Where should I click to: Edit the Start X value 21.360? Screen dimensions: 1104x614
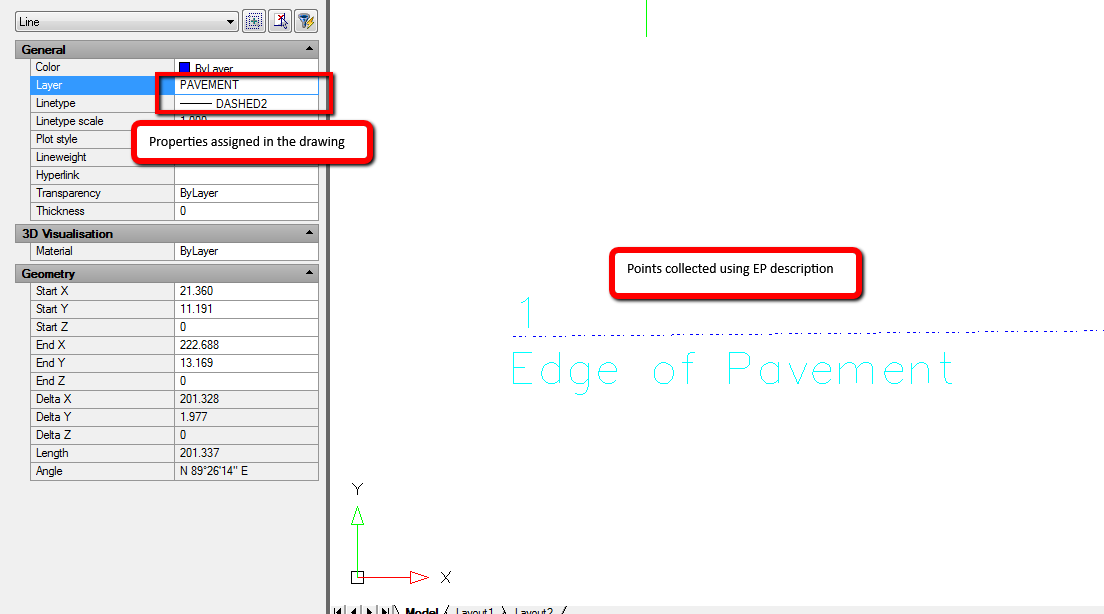pyautogui.click(x=246, y=291)
